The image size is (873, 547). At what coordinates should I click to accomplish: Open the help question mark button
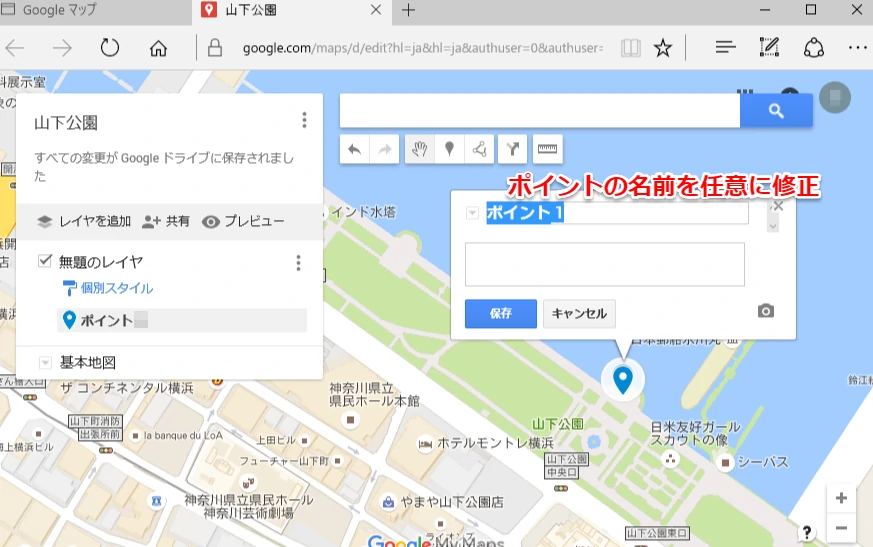806,533
